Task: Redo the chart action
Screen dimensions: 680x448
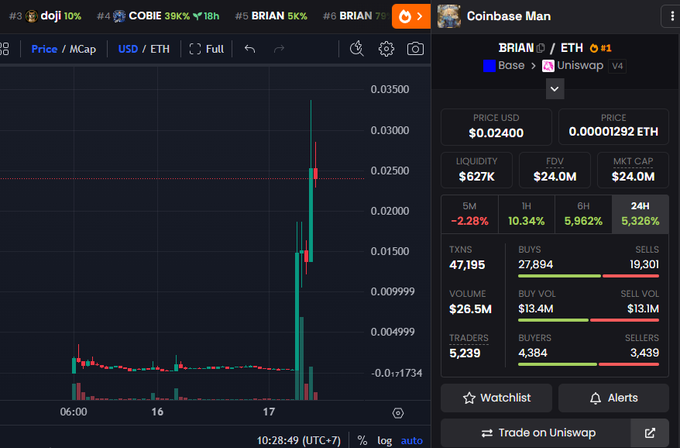Action: point(279,49)
